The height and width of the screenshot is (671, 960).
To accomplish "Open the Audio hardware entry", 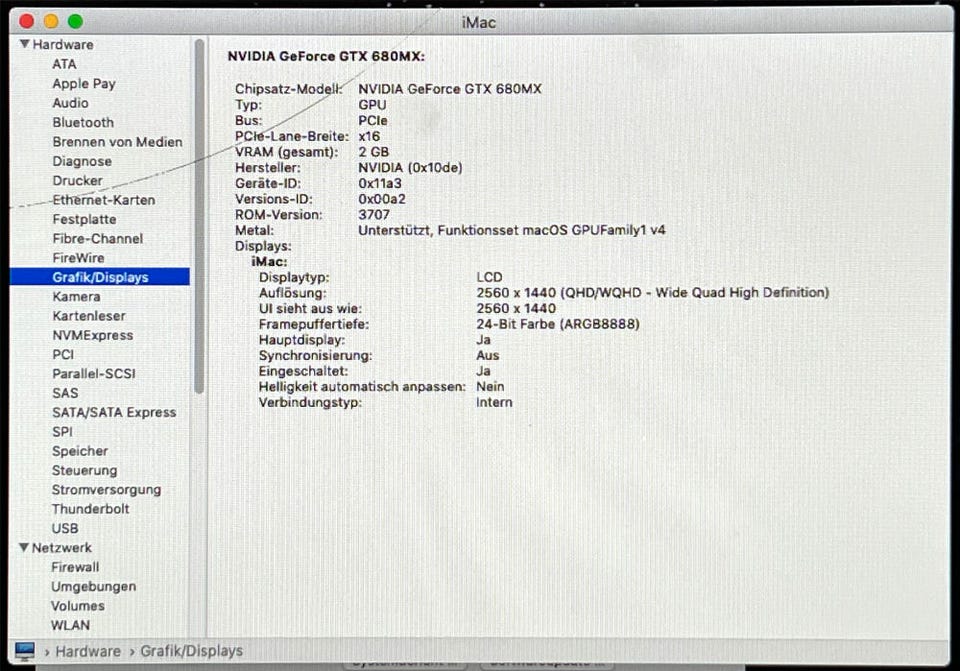I will [70, 103].
